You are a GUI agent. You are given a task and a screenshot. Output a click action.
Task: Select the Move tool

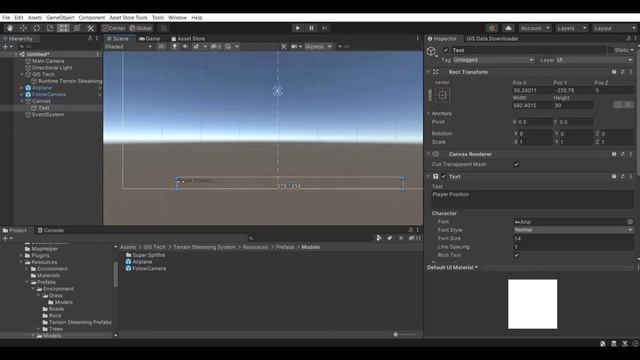[23, 28]
